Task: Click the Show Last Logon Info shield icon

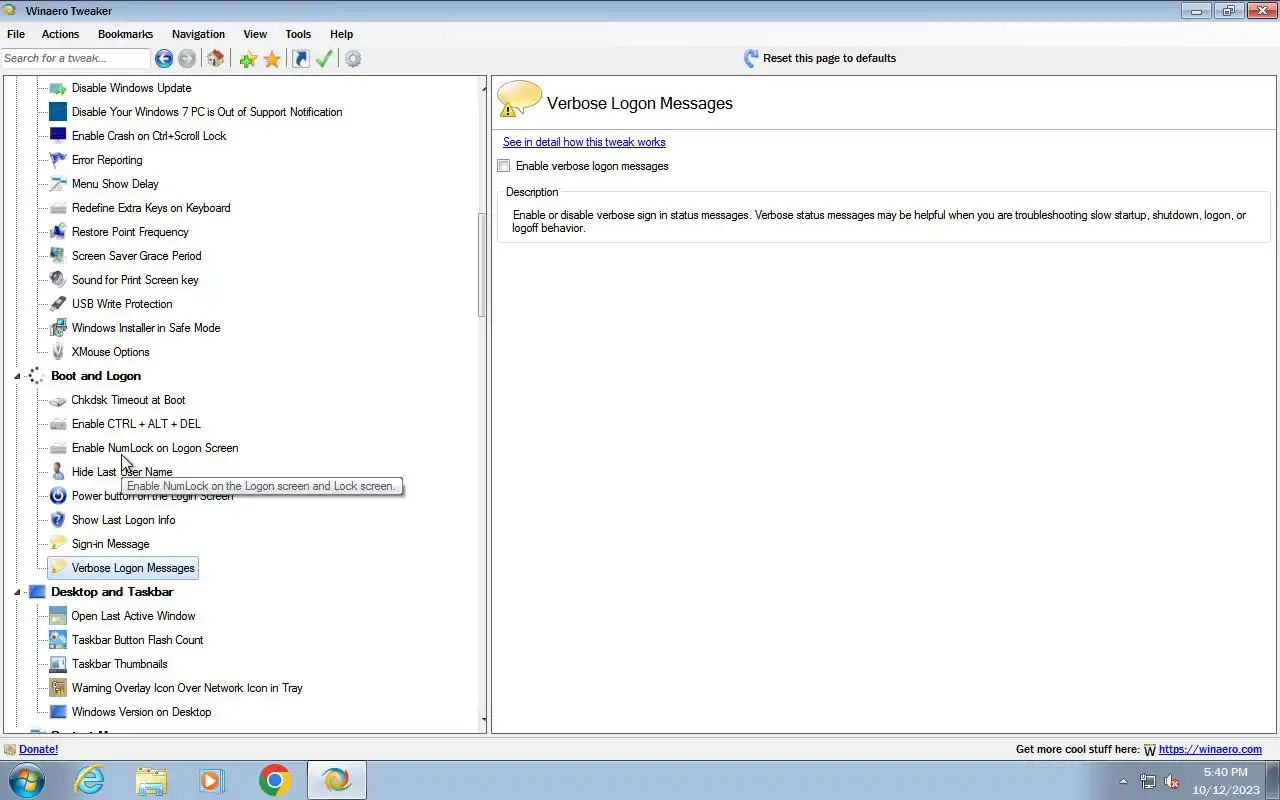Action: click(58, 520)
